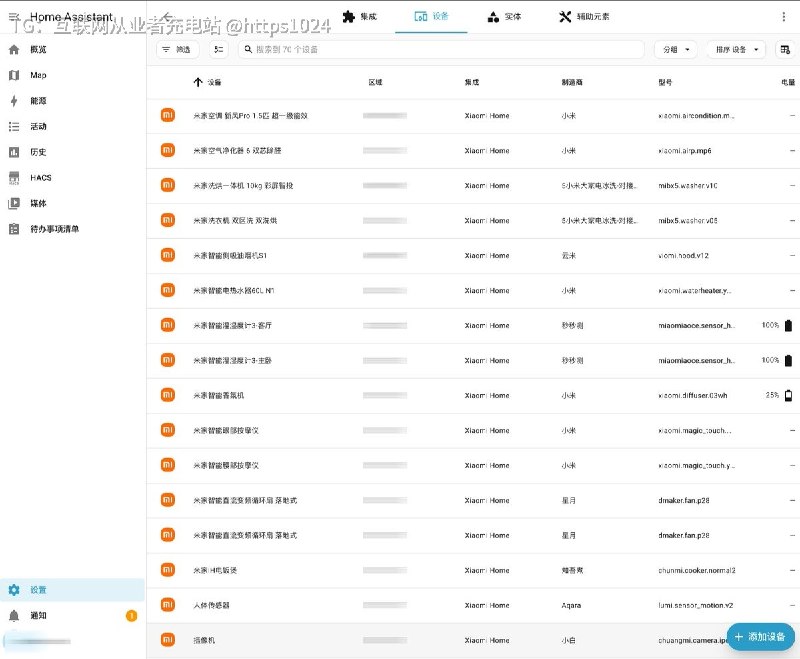The height and width of the screenshot is (659, 800).
Task: Sort by the 区域 area column header
Action: (x=375, y=82)
